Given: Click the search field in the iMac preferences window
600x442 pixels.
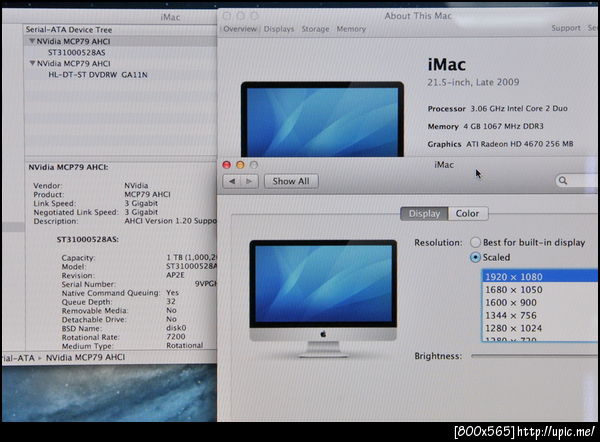Looking at the screenshot, I should pos(577,181).
